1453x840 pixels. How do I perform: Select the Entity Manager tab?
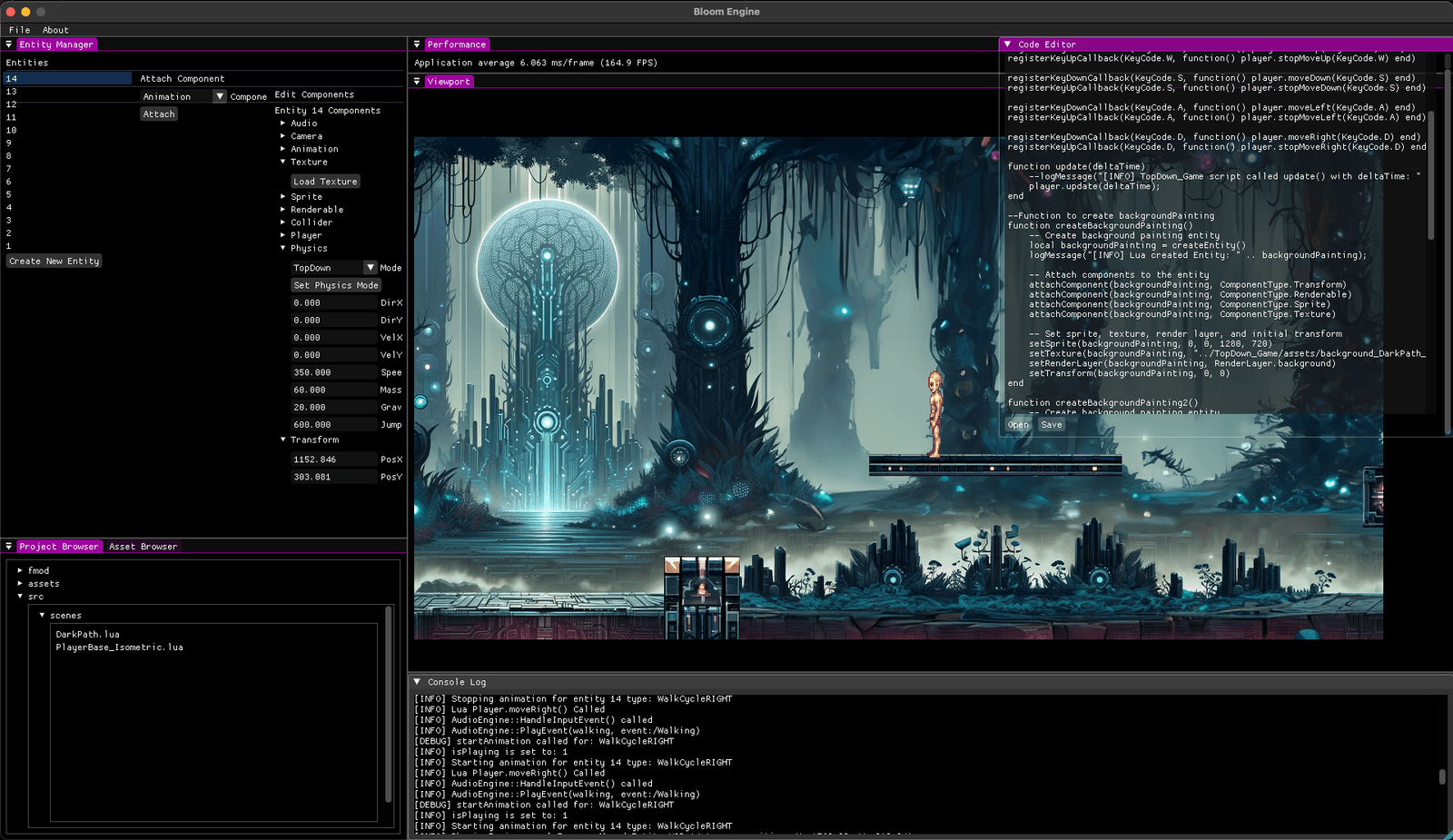(x=56, y=44)
